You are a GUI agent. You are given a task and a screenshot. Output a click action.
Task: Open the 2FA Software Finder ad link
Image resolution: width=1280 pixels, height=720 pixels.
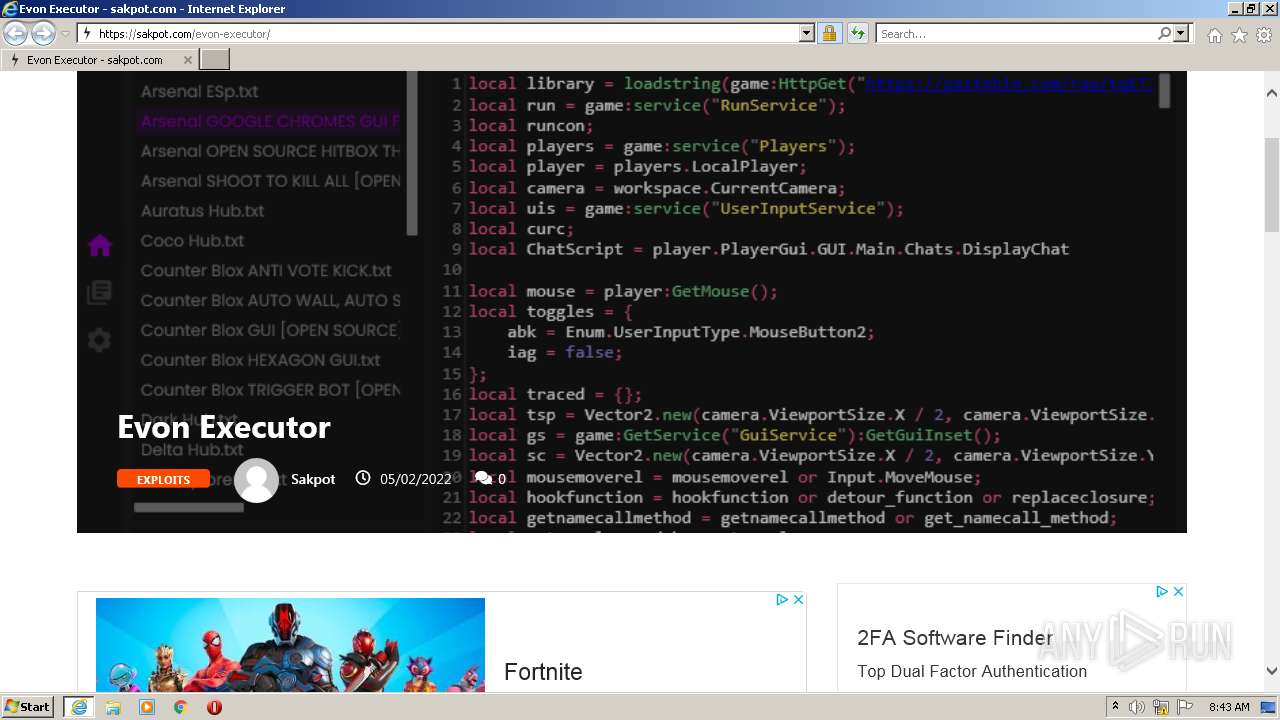[955, 637]
